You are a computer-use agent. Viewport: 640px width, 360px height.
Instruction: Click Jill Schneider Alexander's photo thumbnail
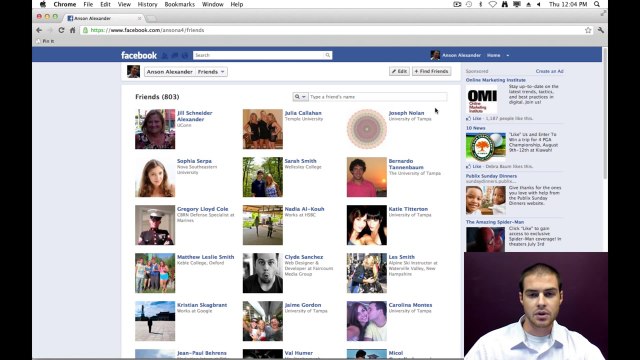click(x=155, y=129)
